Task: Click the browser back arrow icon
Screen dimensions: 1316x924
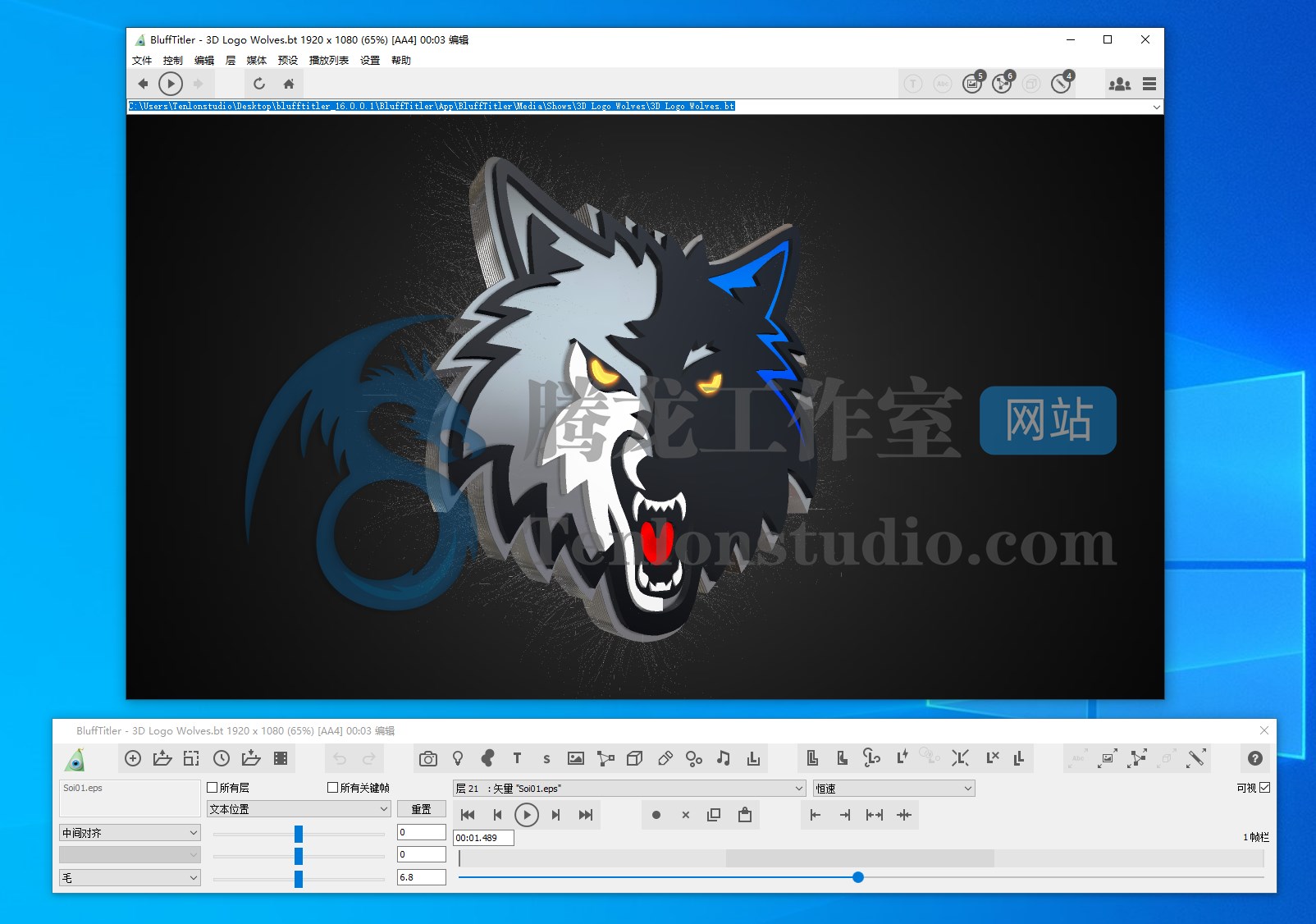Action: (143, 84)
